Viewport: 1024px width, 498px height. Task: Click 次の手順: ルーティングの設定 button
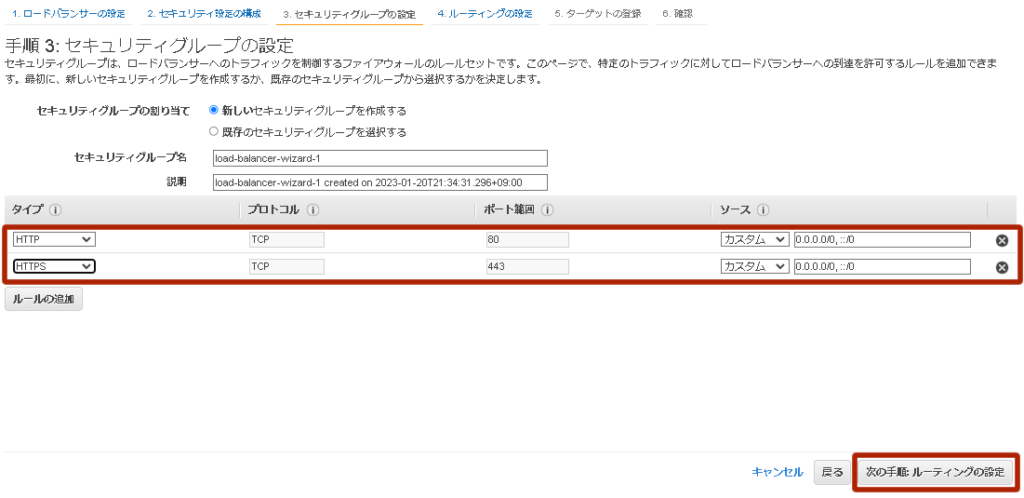(935, 472)
